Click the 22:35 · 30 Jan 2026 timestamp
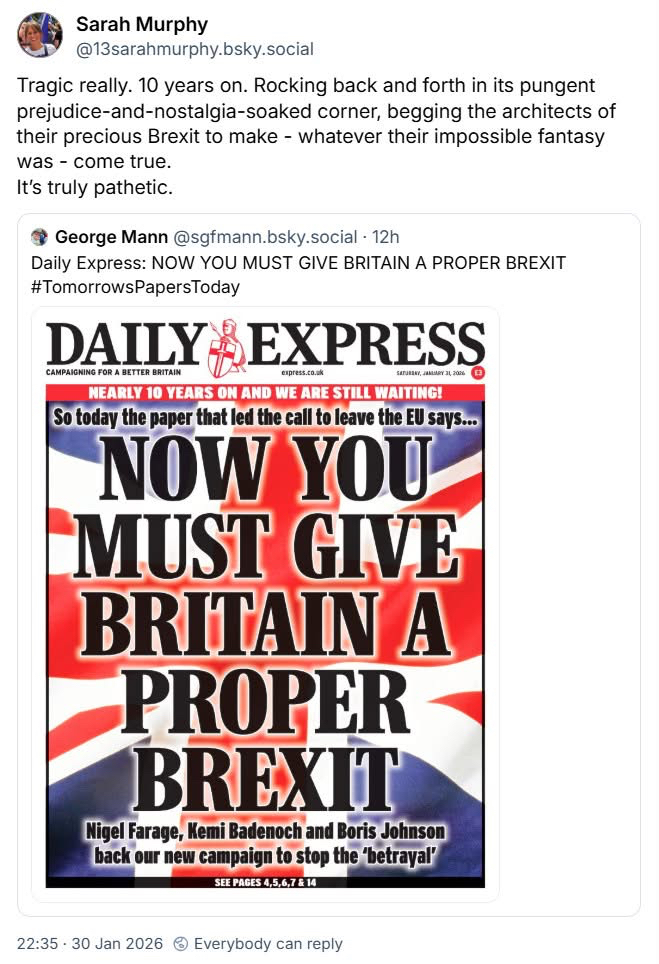Image resolution: width=659 pixels, height=964 pixels. [90, 943]
